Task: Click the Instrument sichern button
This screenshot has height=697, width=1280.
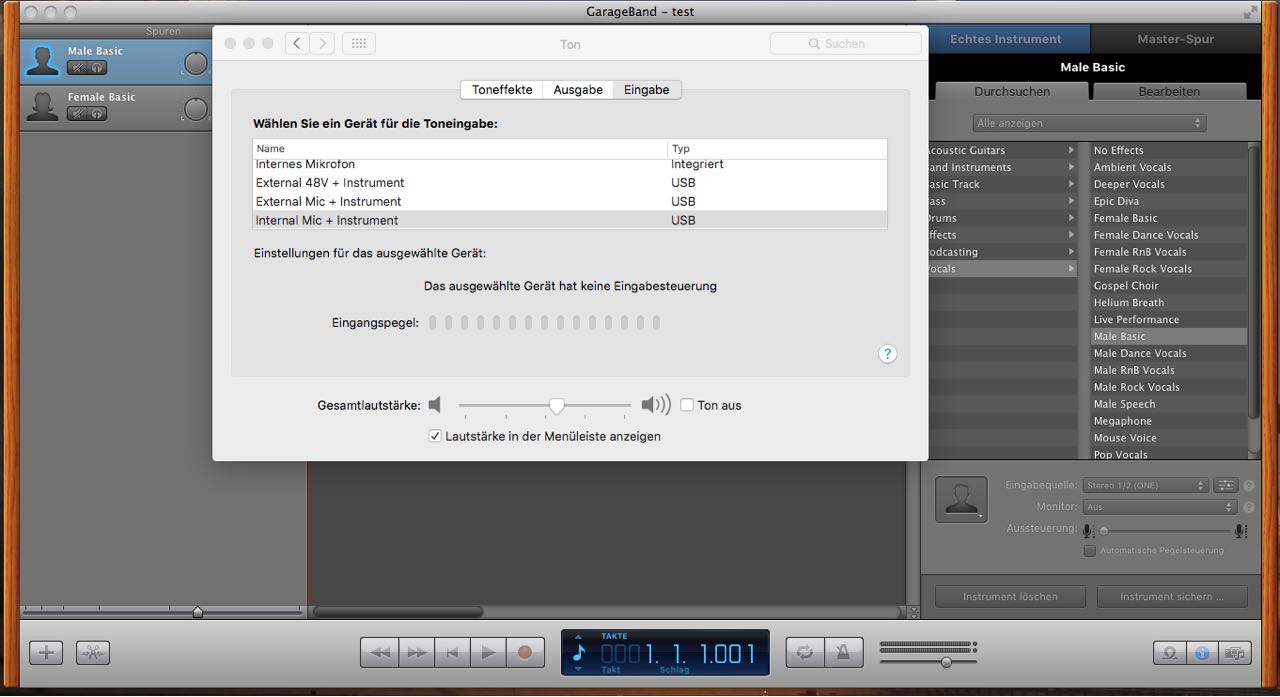Action: 1172,596
